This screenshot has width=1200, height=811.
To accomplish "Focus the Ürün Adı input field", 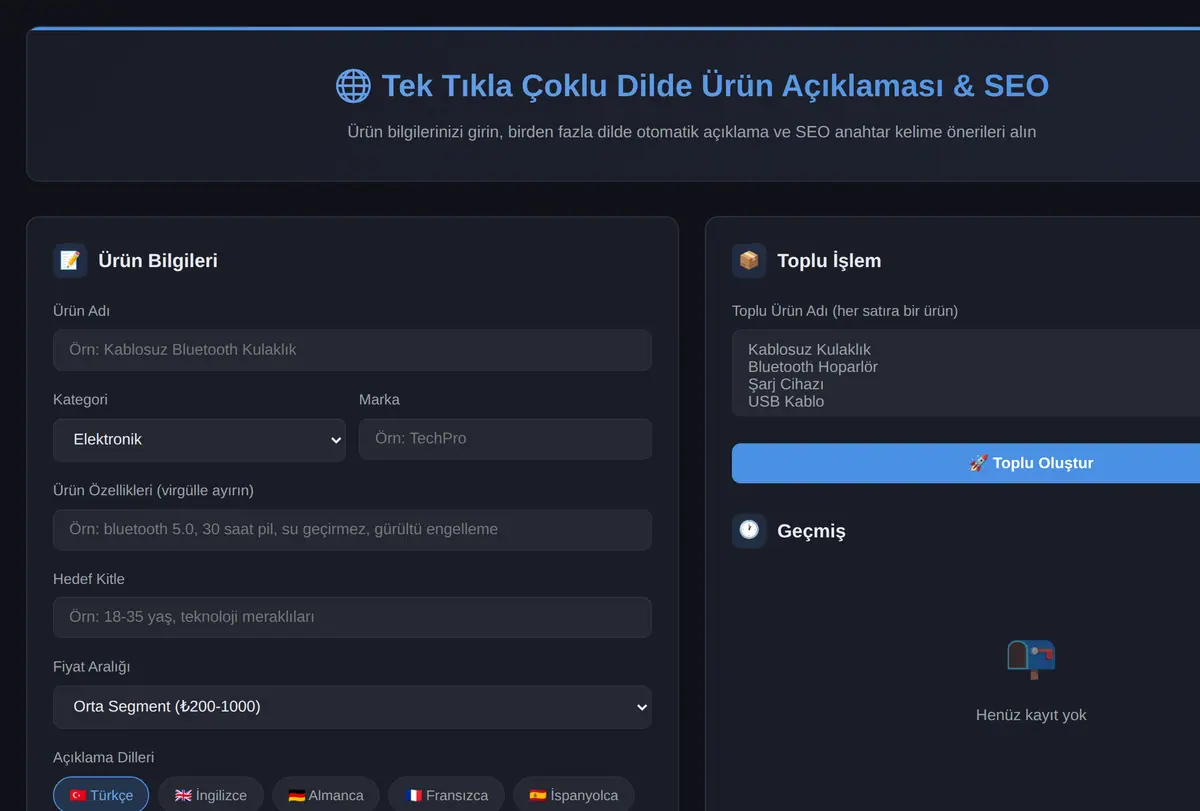I will coord(352,350).
